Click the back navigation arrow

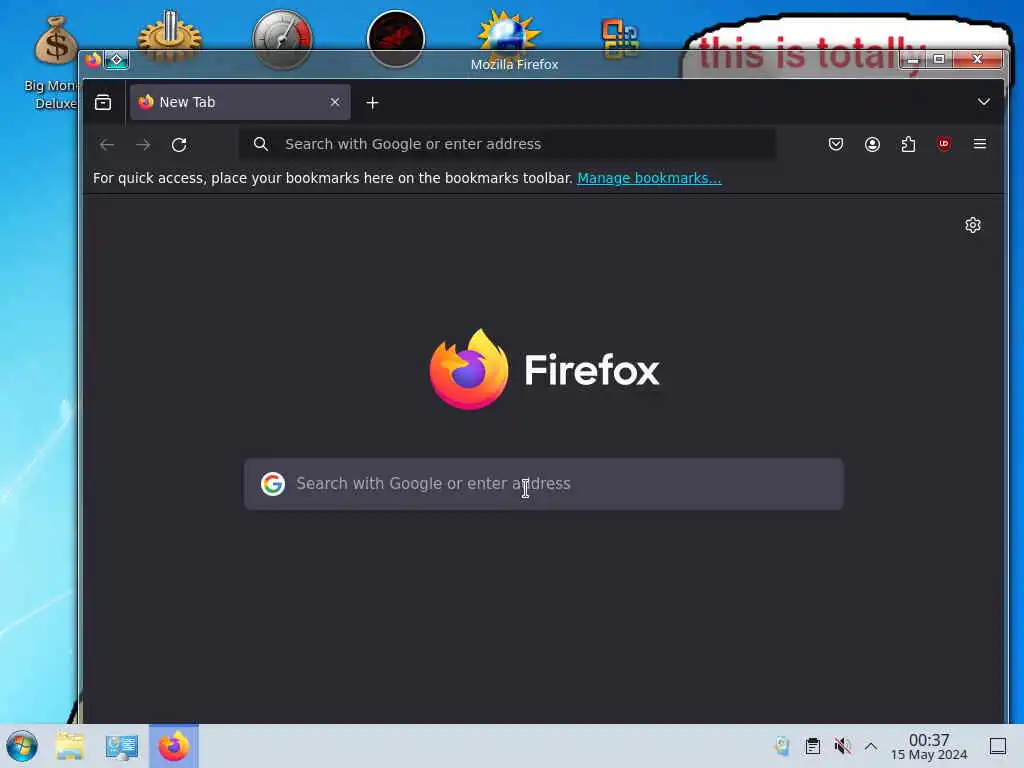(107, 144)
